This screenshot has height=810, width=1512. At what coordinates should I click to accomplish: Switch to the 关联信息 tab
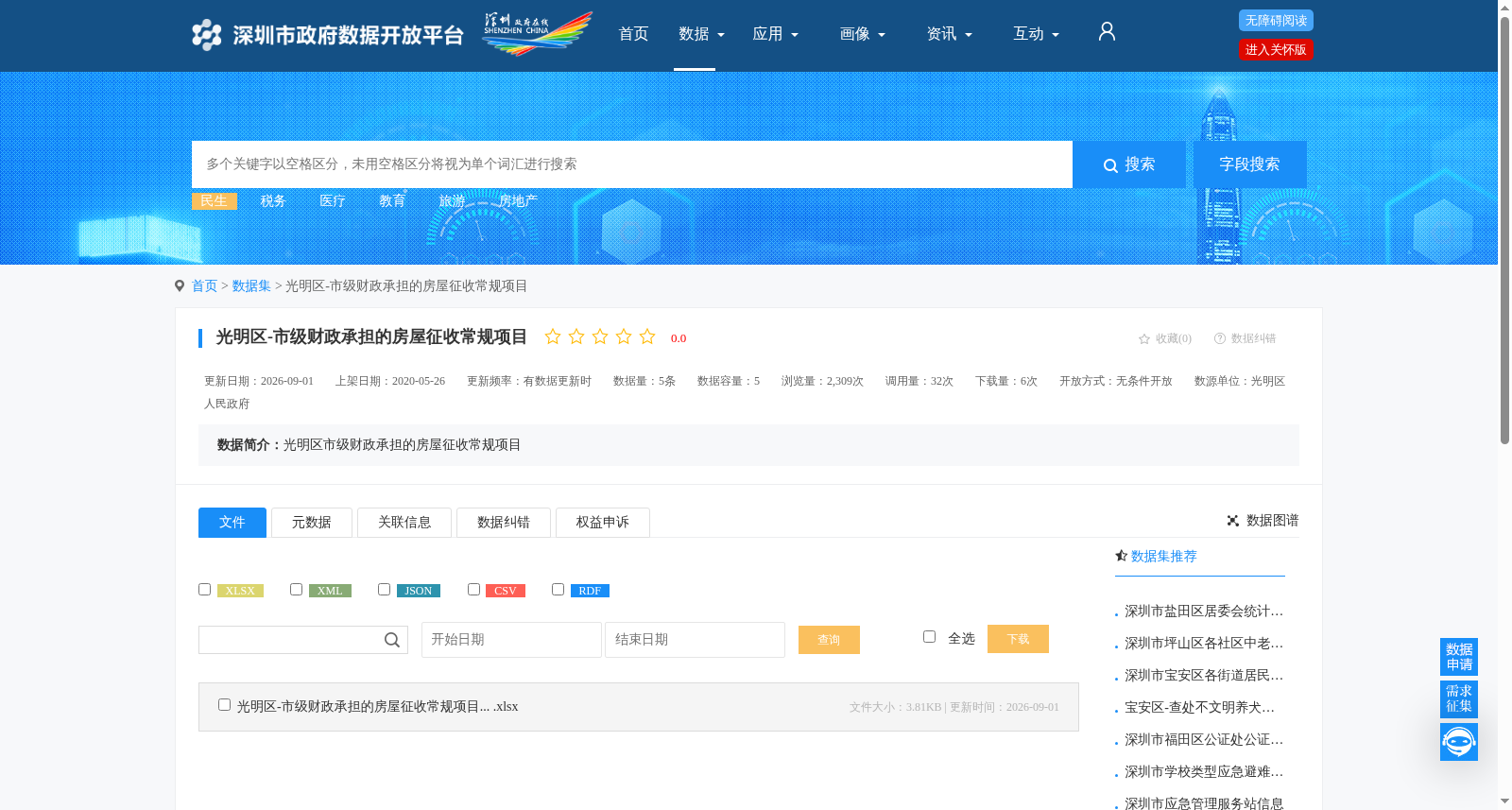pos(404,523)
